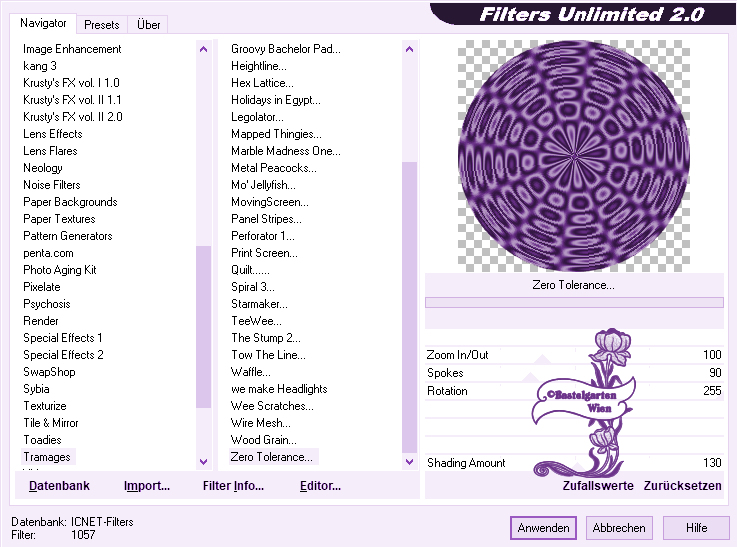Choose the Perforator 1... filter
Viewport: 737px width, 547px height.
click(x=263, y=236)
